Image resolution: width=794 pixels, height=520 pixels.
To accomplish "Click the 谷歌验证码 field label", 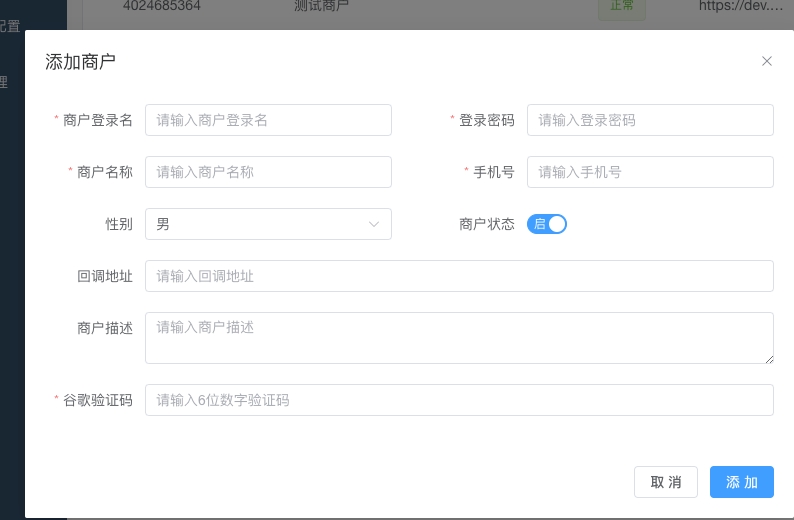I will [98, 400].
